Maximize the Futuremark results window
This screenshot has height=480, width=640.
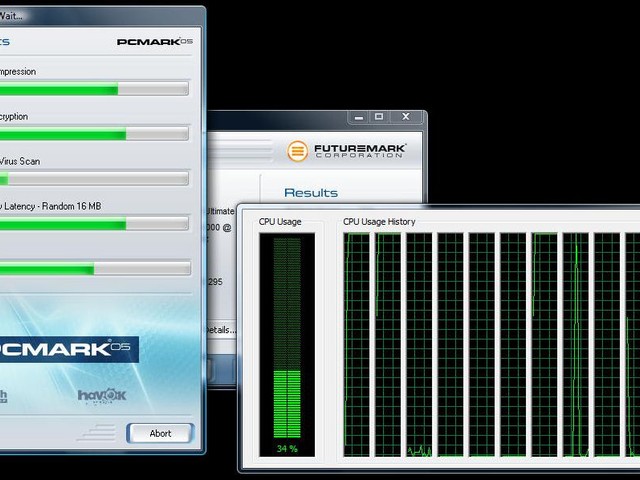point(379,117)
